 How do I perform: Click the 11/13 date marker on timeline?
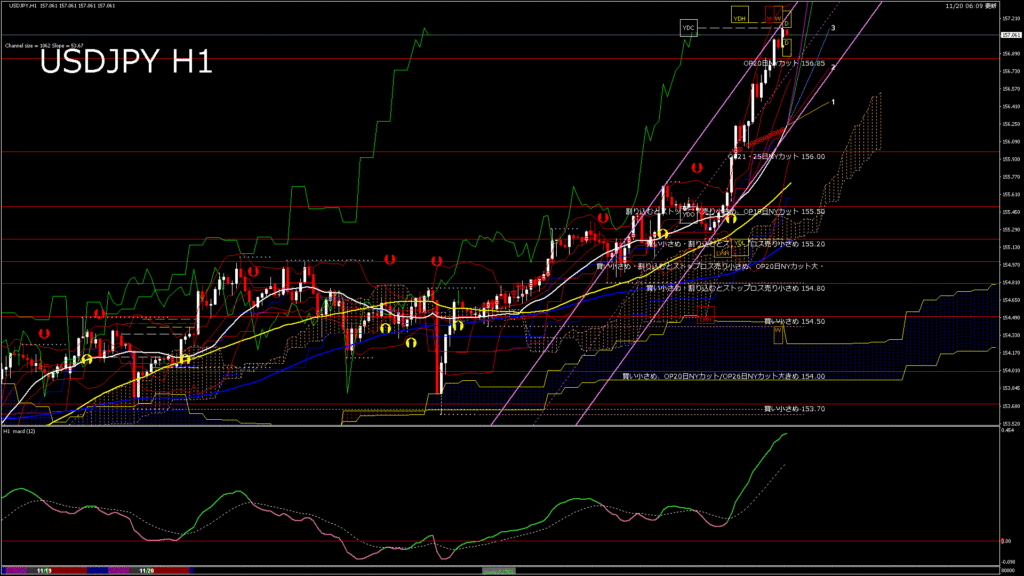(44, 571)
